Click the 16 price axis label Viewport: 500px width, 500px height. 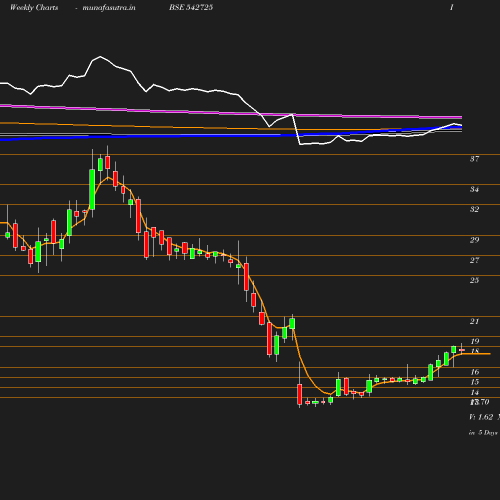point(475,372)
